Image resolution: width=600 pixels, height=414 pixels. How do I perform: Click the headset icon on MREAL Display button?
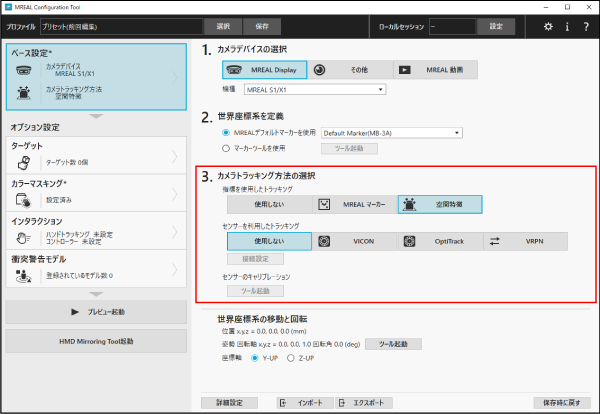point(234,70)
